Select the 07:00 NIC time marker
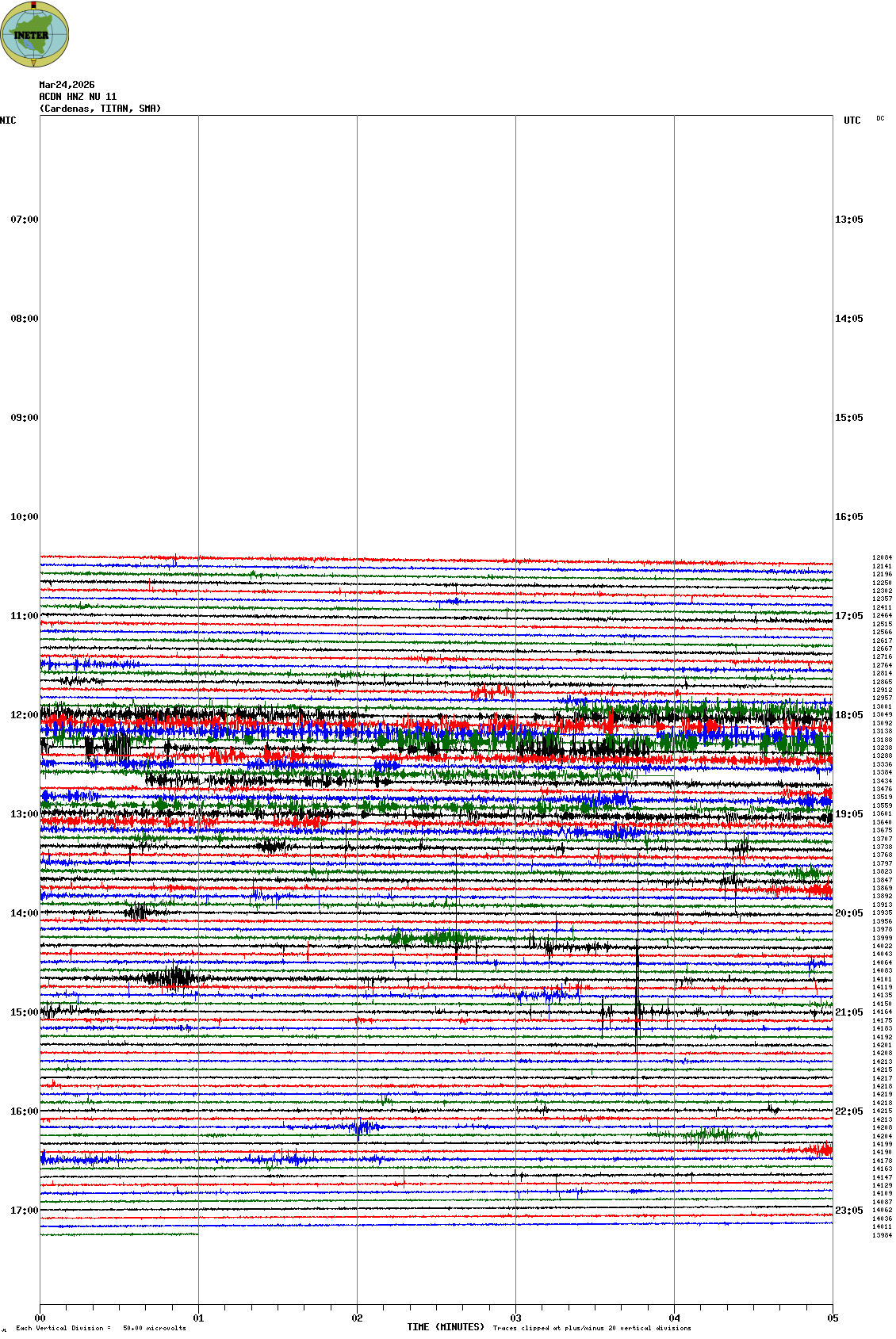The width and height of the screenshot is (896, 1339). [24, 220]
